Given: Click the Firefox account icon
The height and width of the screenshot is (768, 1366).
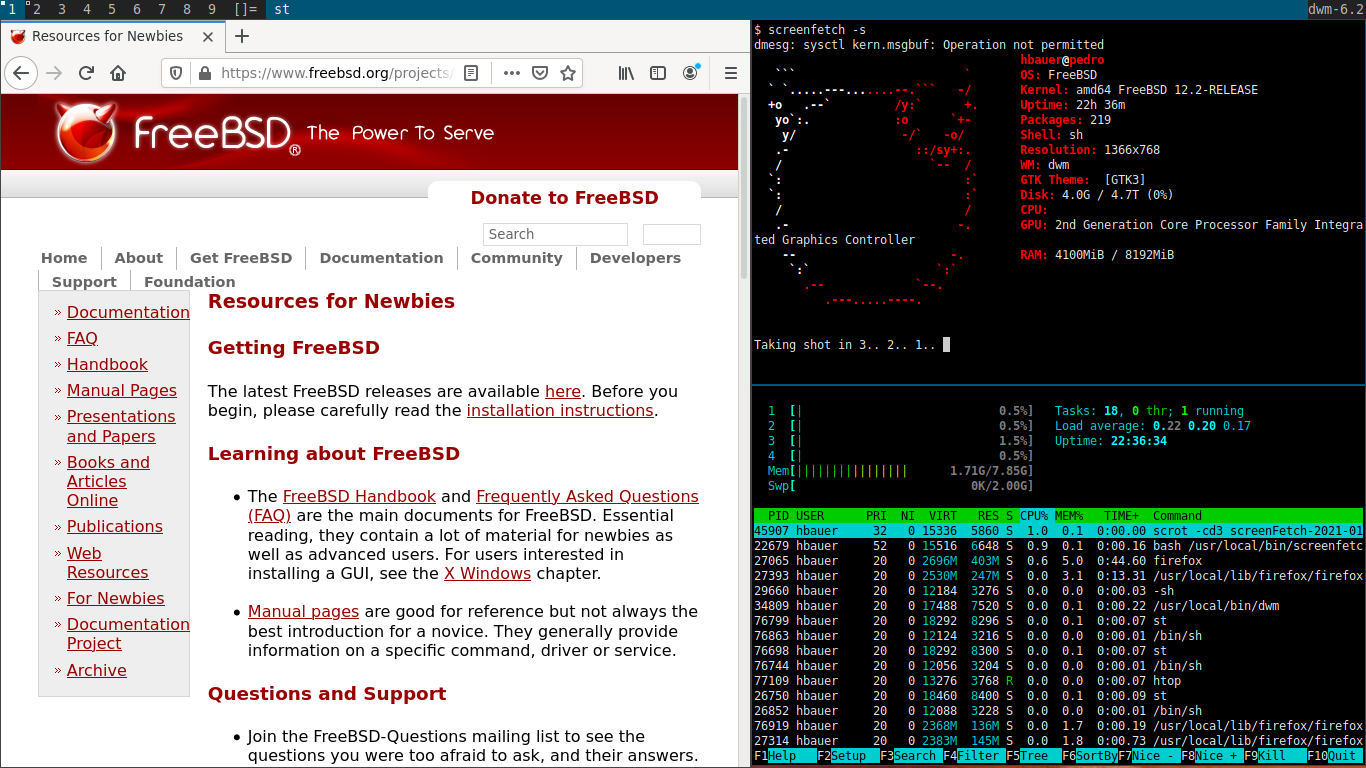Looking at the screenshot, I should pos(690,72).
